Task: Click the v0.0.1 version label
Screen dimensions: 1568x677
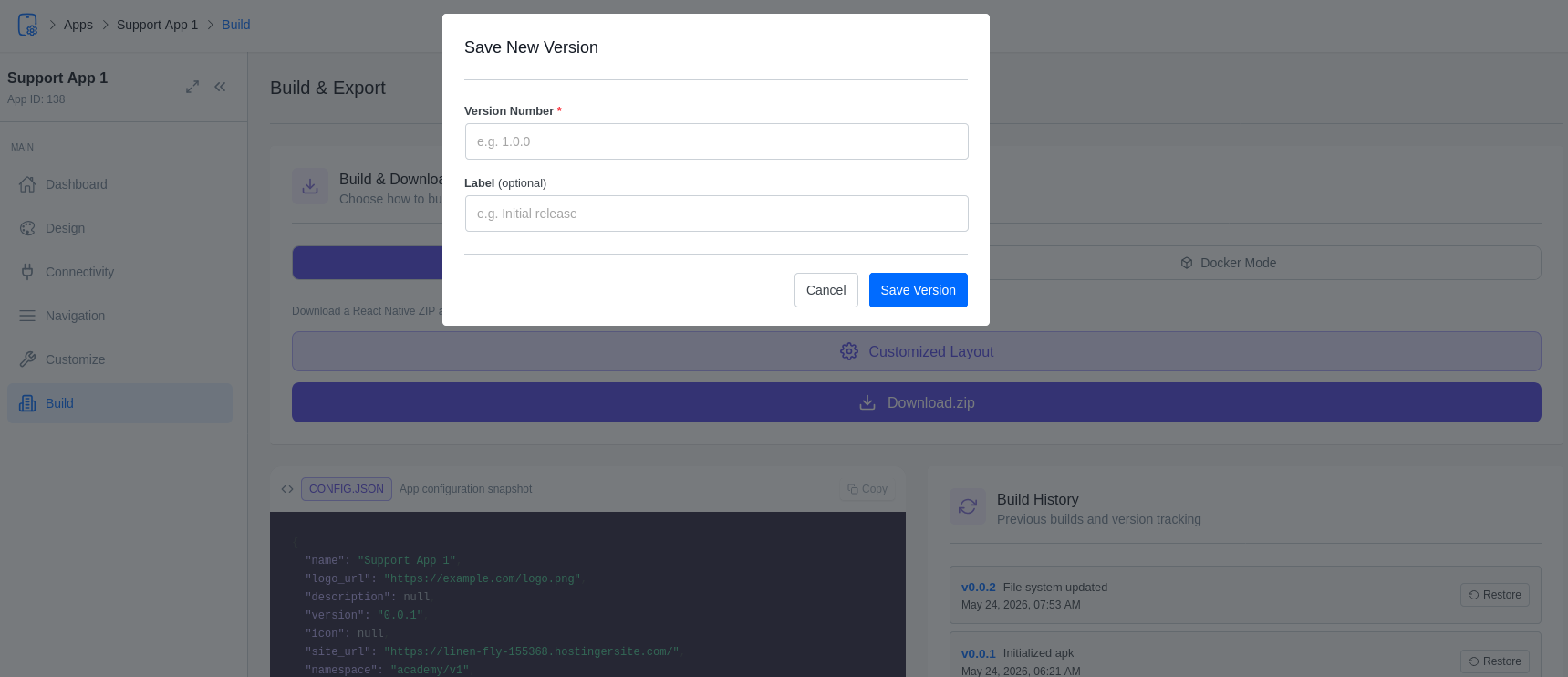Action: (979, 654)
